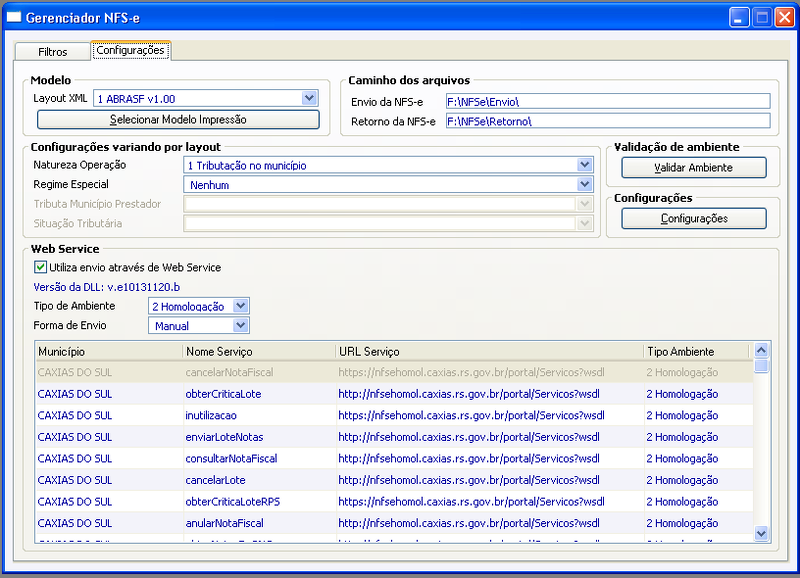The height and width of the screenshot is (578, 800).
Task: Expand the Natureza Operação dropdown
Action: 585,165
